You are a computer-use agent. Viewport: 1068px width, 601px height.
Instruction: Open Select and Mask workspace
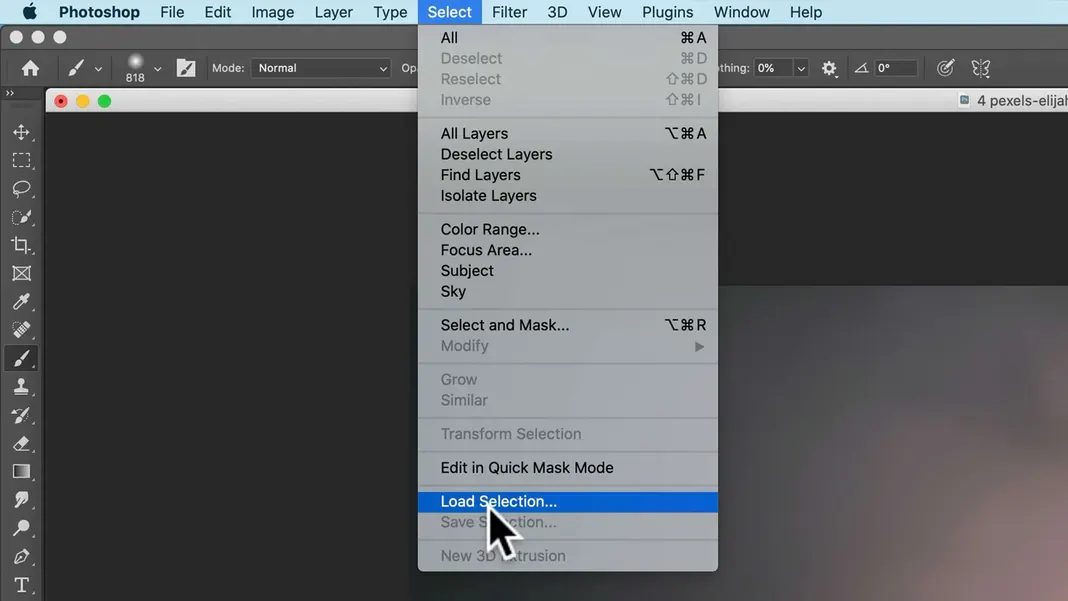(568, 325)
